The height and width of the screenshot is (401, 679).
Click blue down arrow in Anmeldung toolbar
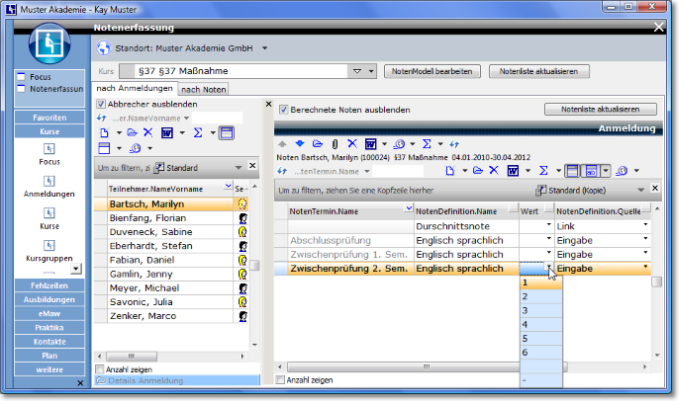tap(300, 144)
